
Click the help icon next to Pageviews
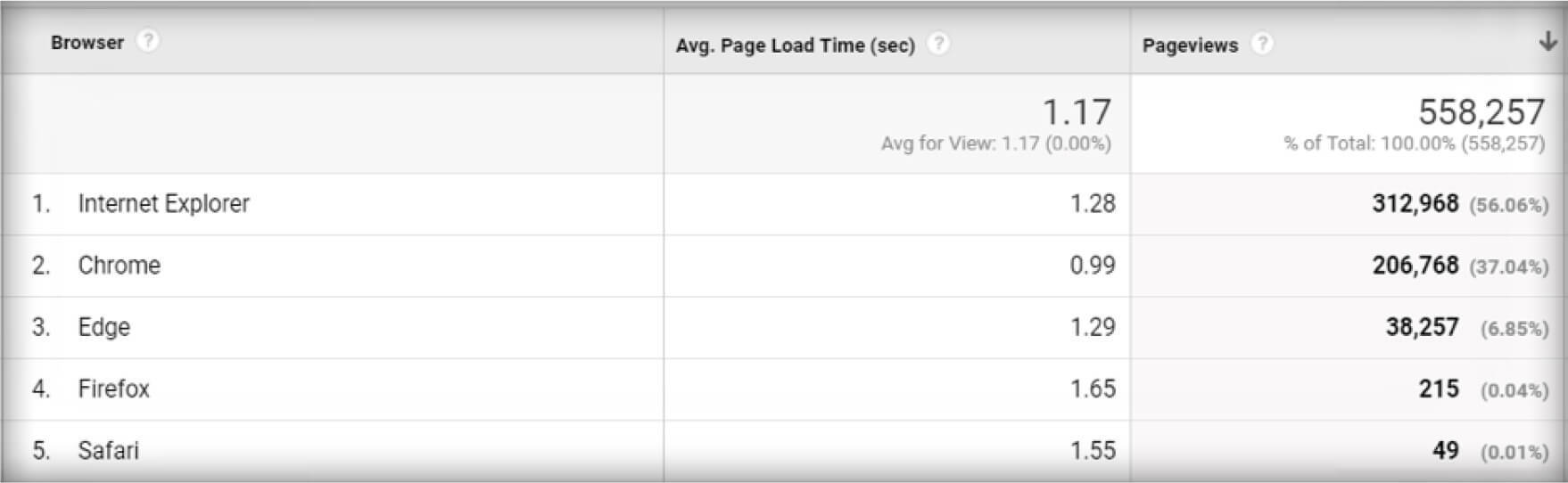1261,44
